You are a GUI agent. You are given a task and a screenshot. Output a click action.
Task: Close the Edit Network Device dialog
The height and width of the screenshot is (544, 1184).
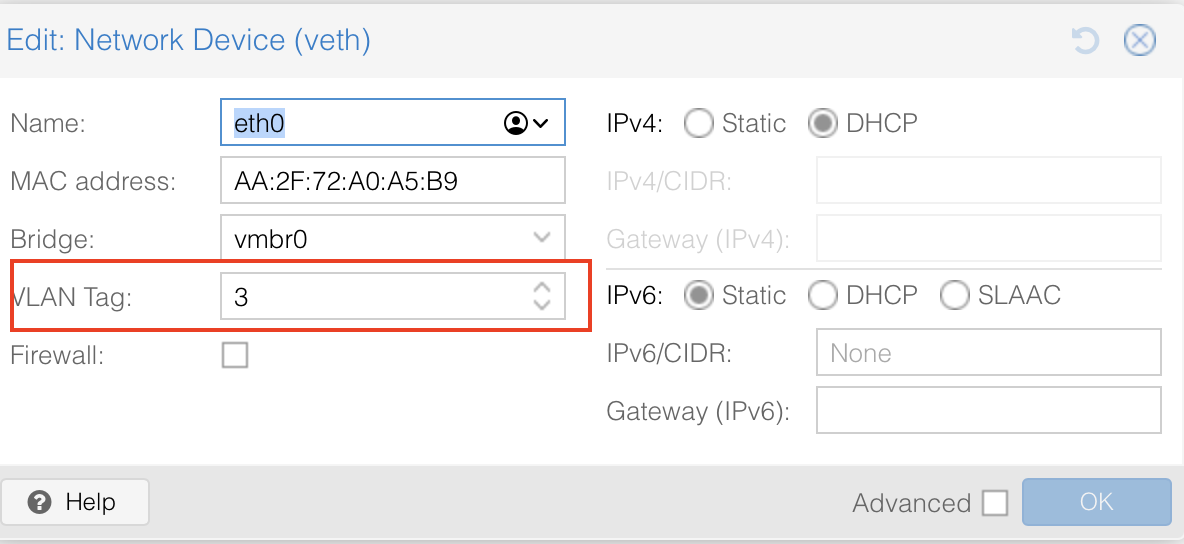click(1139, 41)
